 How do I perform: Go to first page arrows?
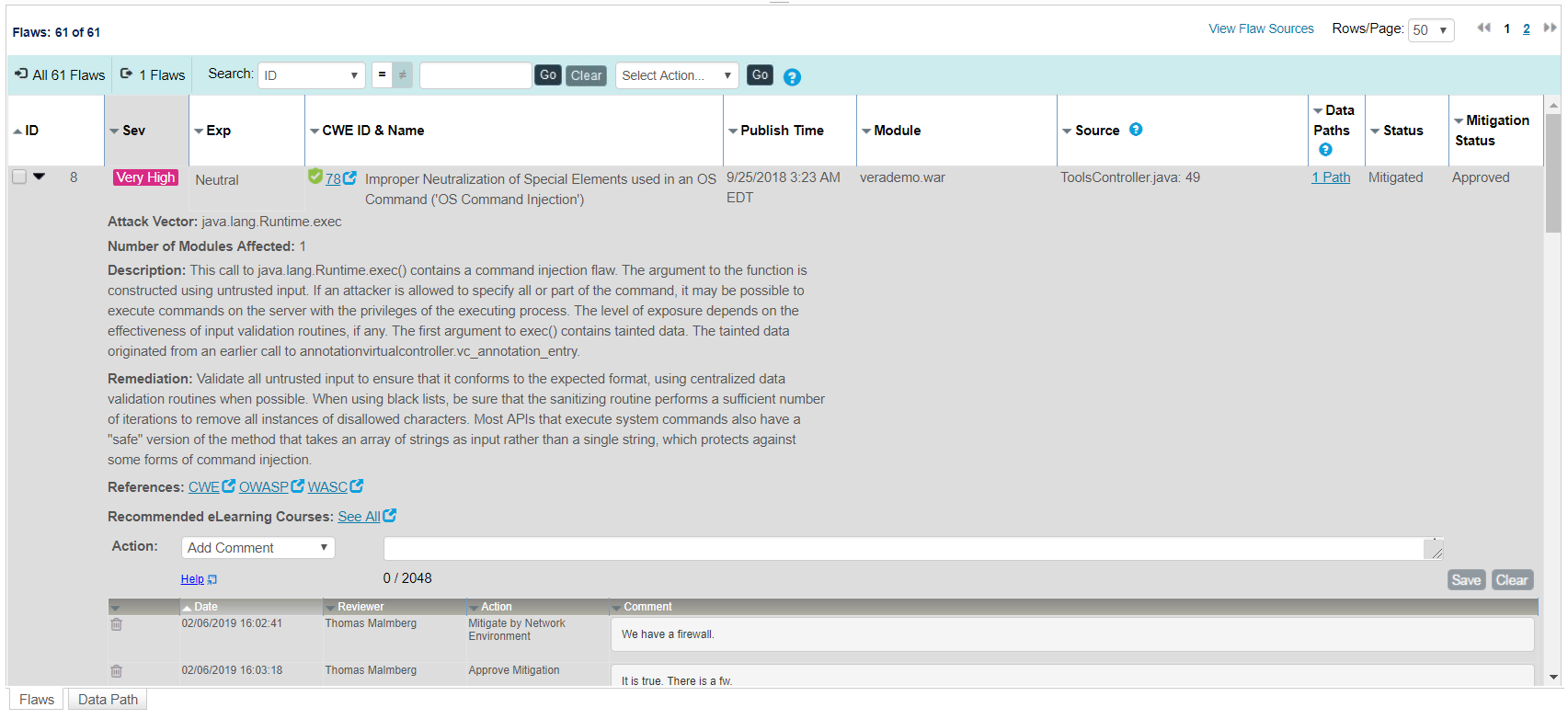1484,28
